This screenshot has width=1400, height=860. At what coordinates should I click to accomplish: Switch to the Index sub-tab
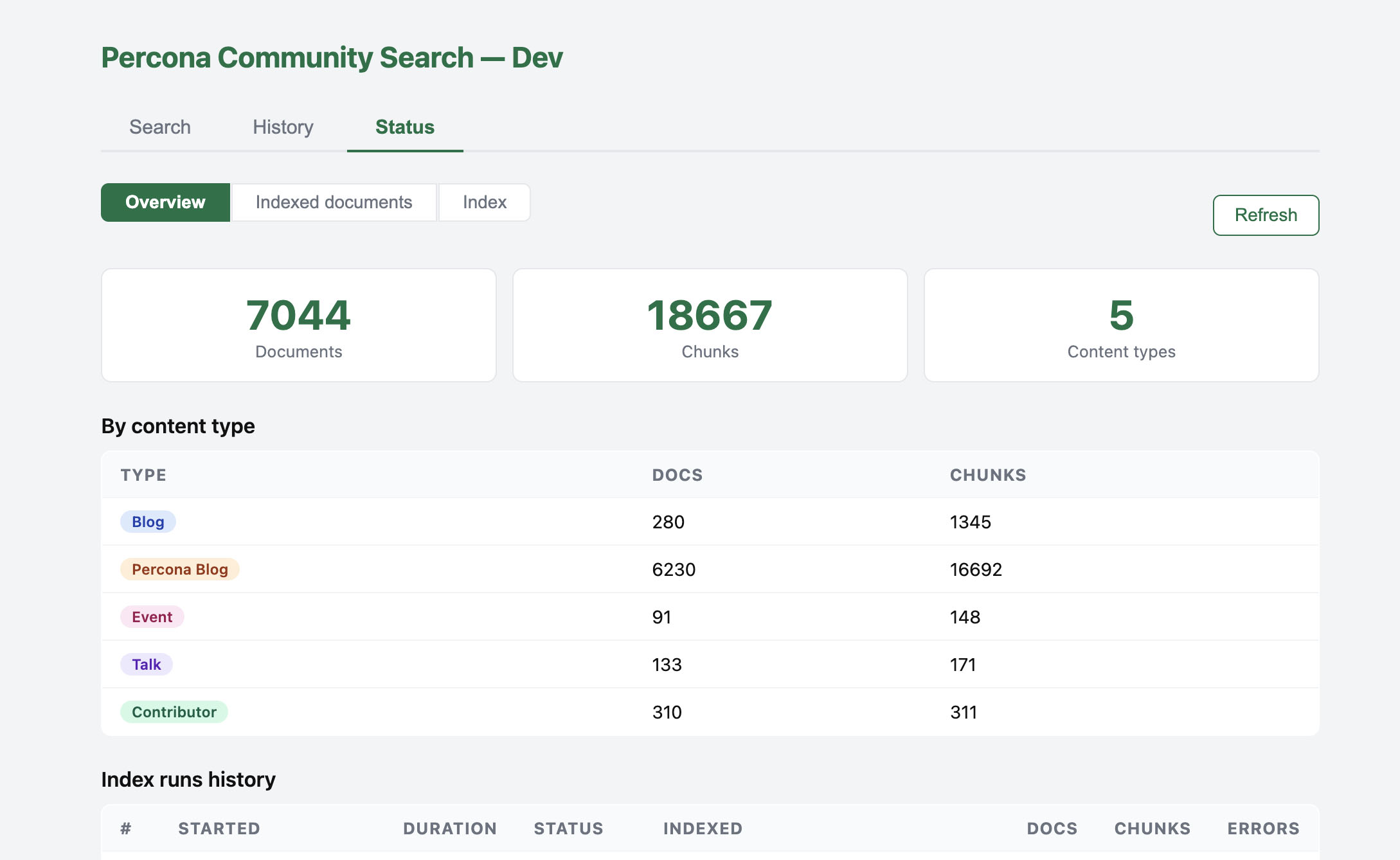click(x=485, y=202)
